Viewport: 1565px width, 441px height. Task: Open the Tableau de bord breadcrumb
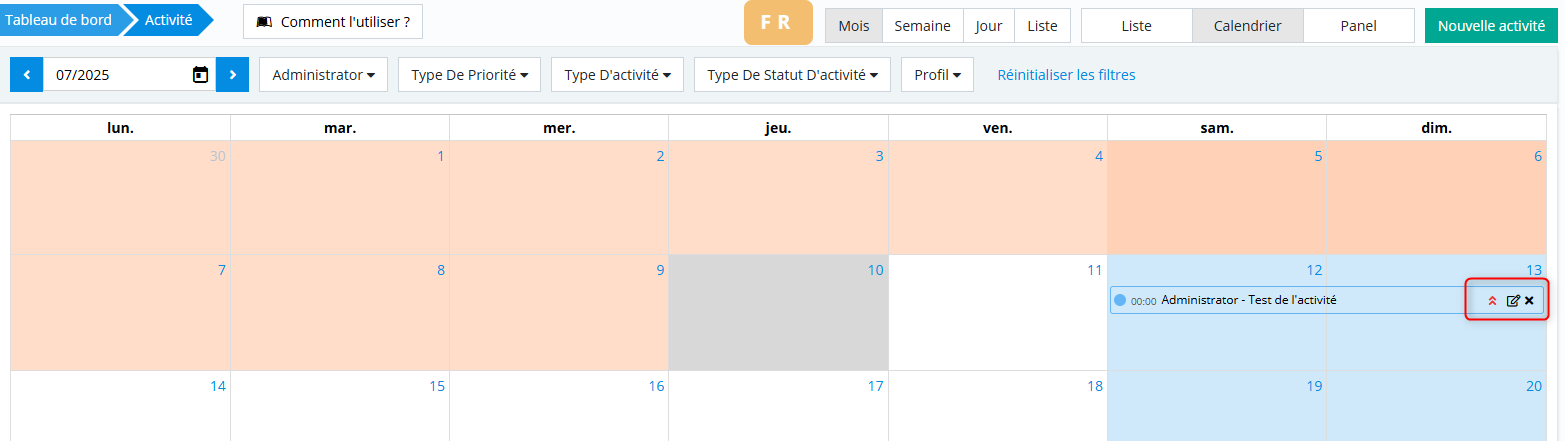[x=58, y=20]
